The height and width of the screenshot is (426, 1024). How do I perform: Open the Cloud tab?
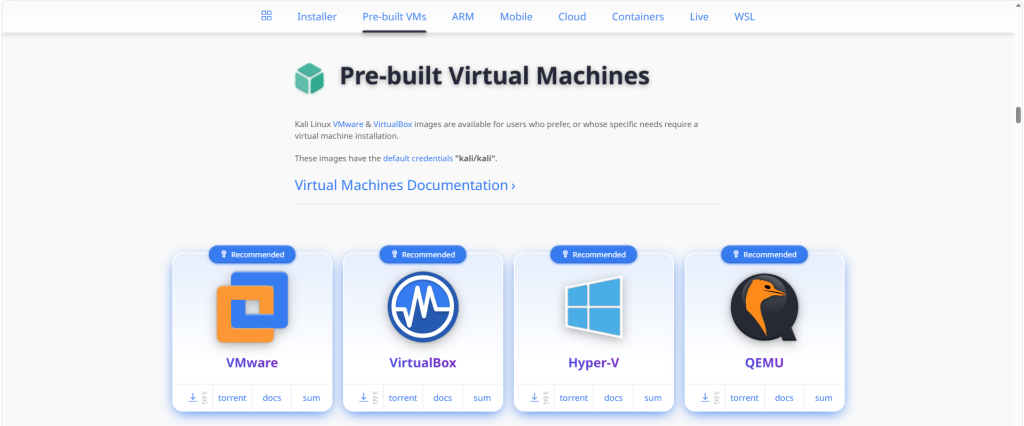(x=572, y=17)
